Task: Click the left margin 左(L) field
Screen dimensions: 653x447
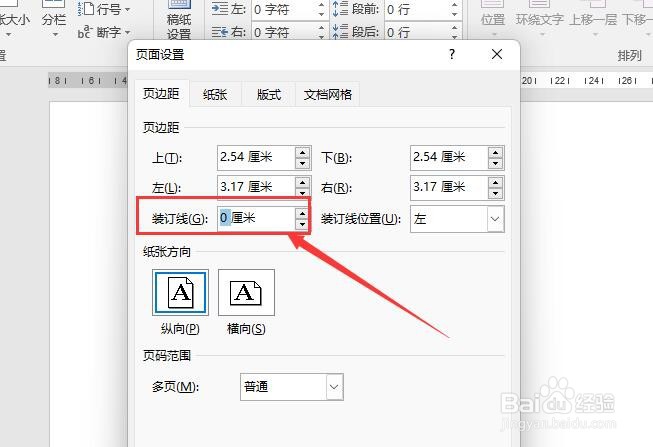Action: 257,186
